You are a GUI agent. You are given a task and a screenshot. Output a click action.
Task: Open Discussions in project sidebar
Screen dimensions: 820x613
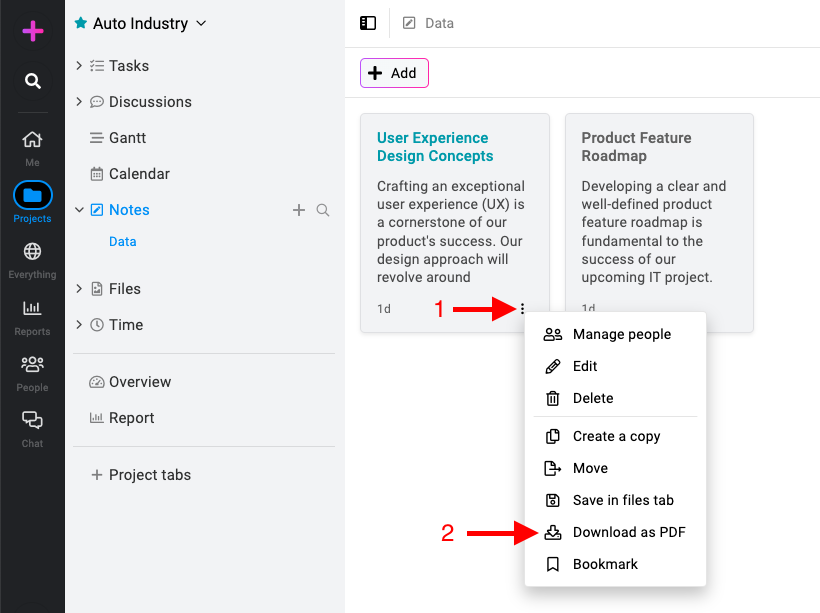click(x=150, y=102)
